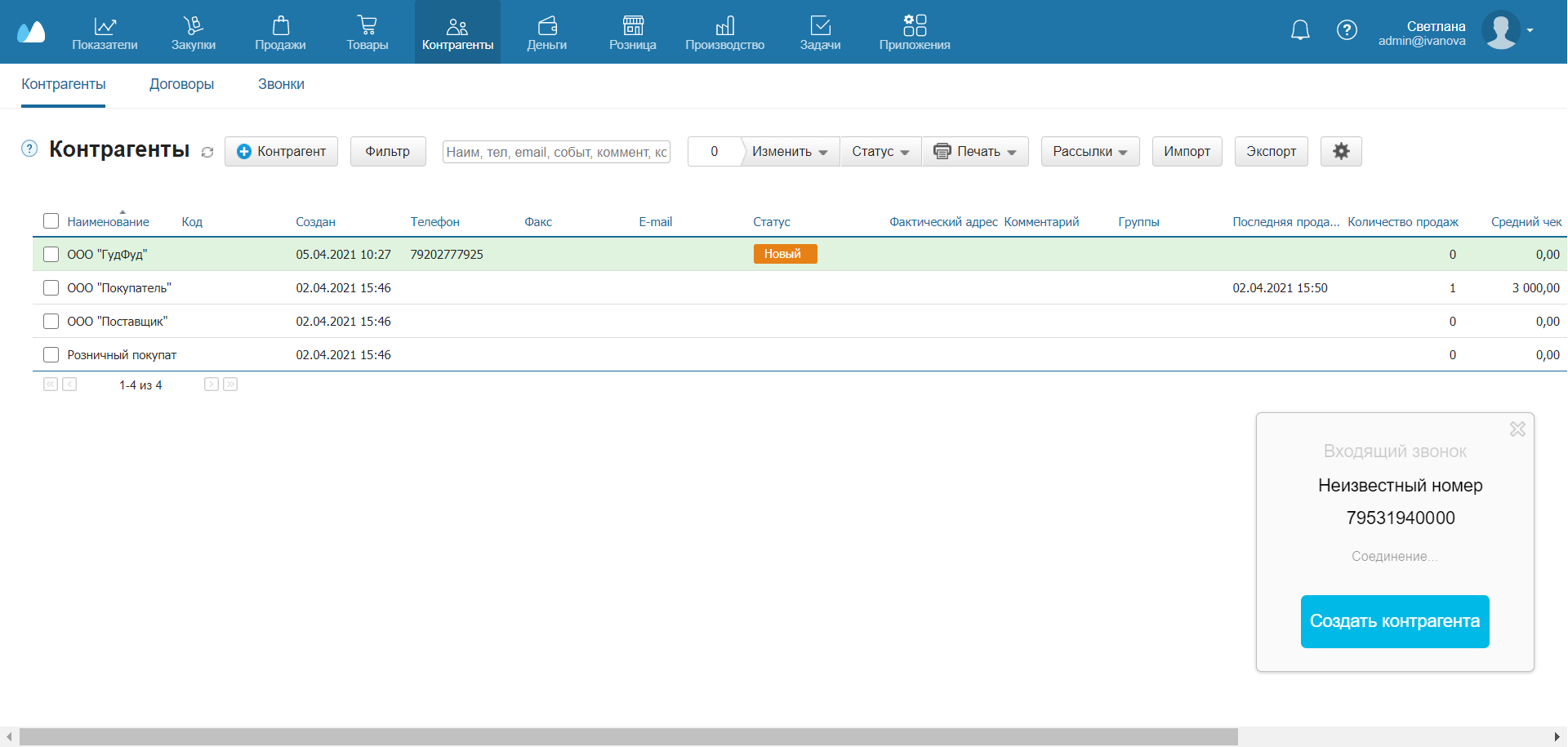The width and height of the screenshot is (1568, 747).
Task: Switch to the Договоры tab
Action: 181,84
